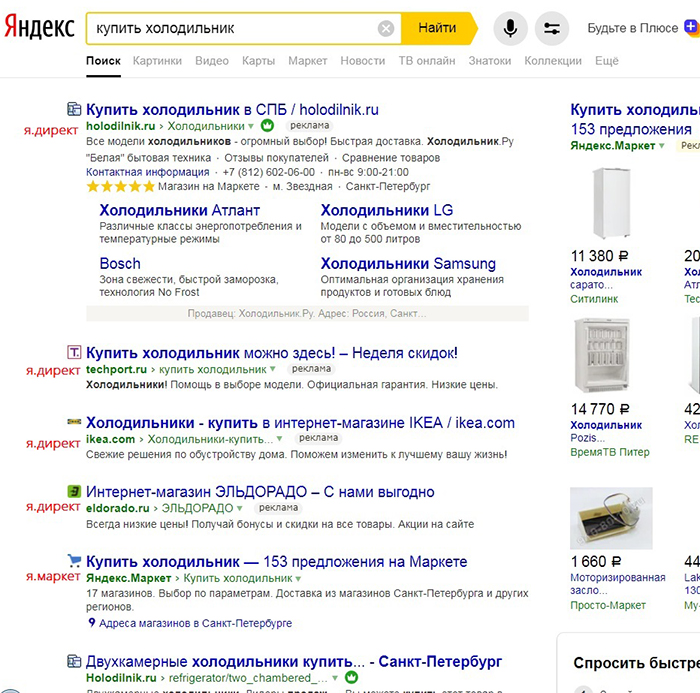Expand dropdown arrow next to eldorado.ru ЭЛЬДОРАДО
This screenshot has width=700, height=693.
coord(240,508)
